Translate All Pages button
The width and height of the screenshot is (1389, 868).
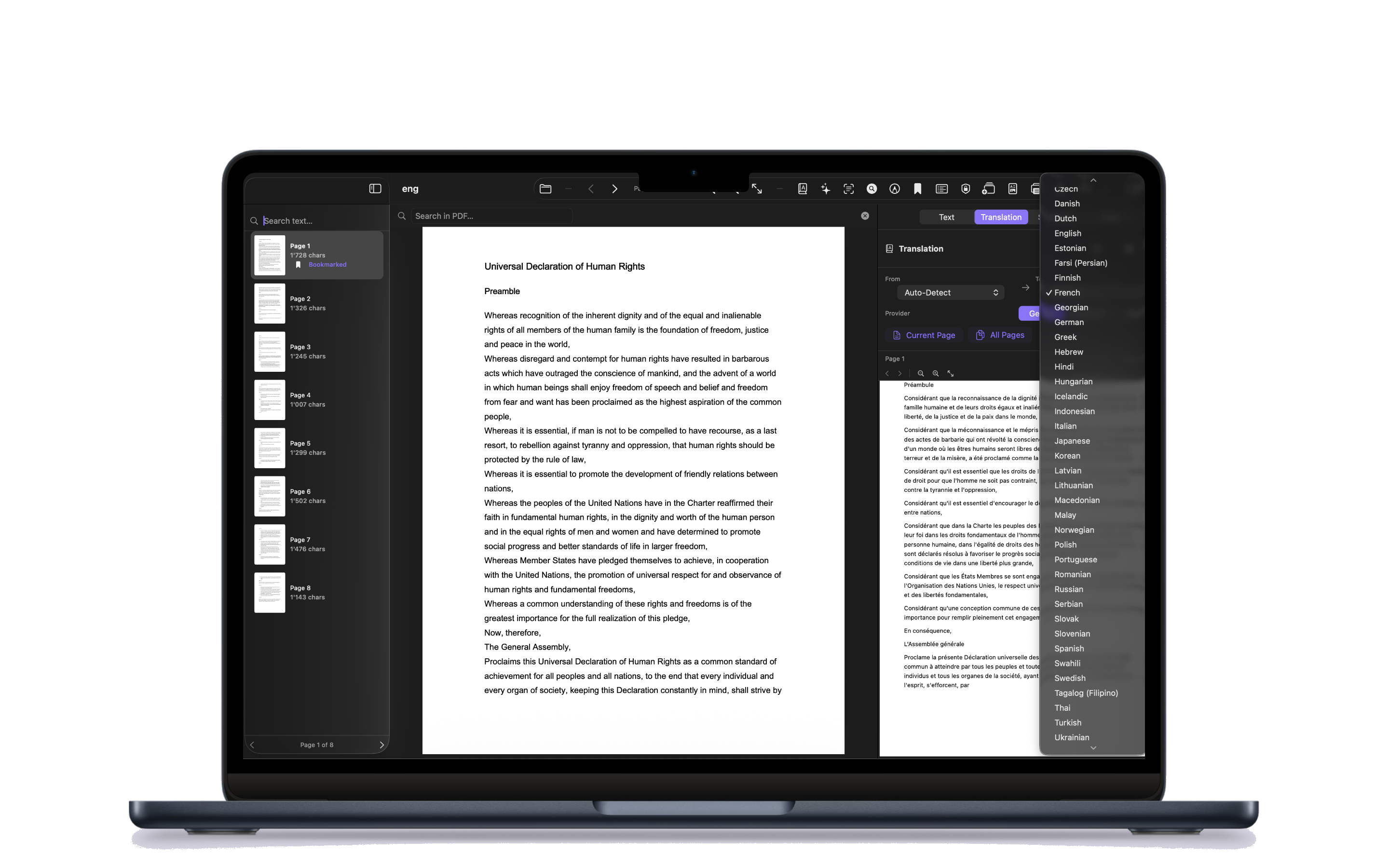[x=1000, y=335]
